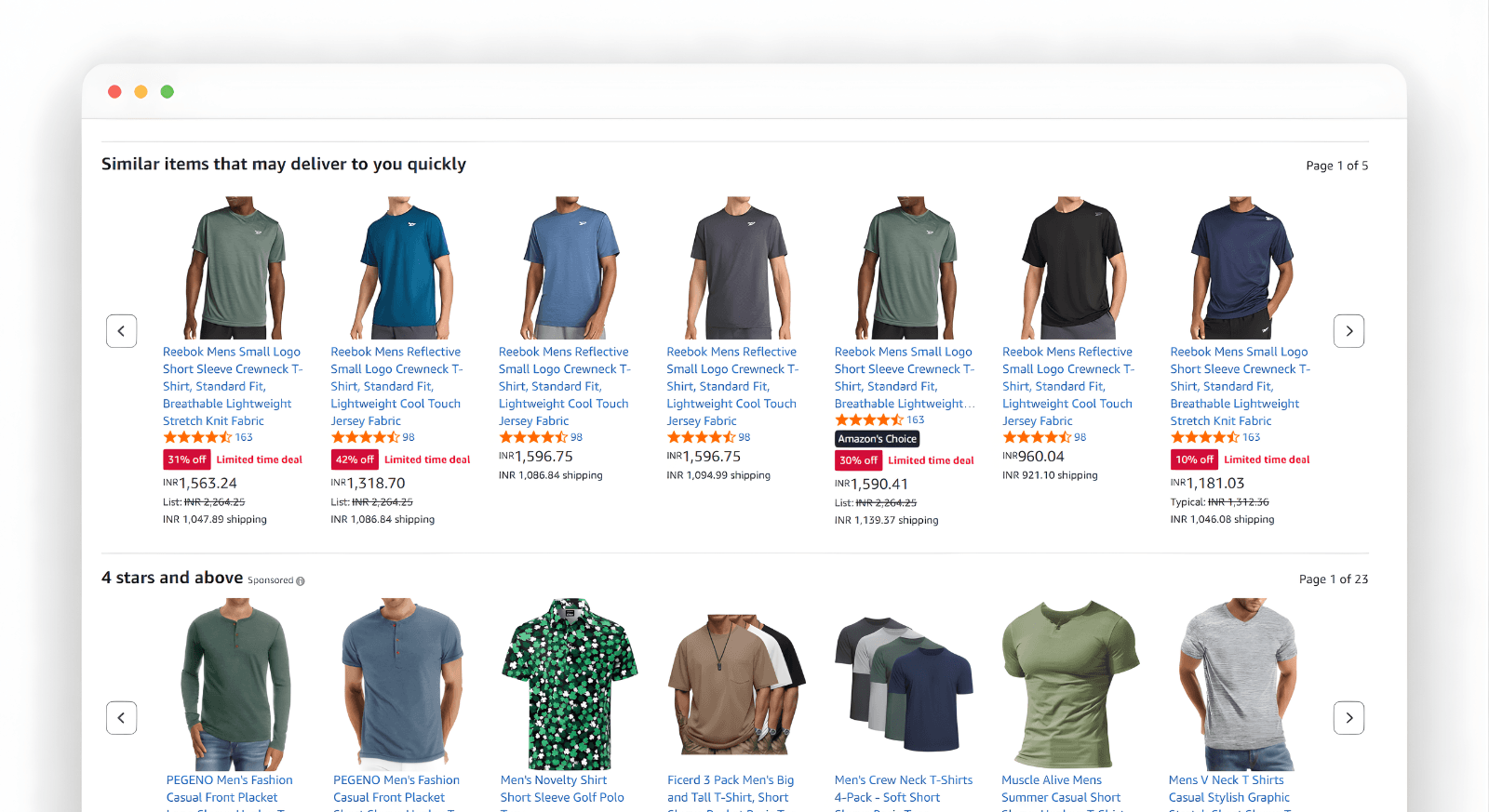
Task: Open the Muscle Alive Mens Summer Casual link
Action: (x=1061, y=789)
